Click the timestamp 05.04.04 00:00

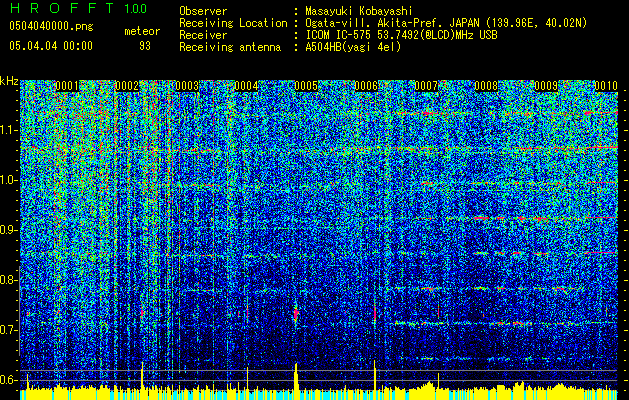[51, 46]
